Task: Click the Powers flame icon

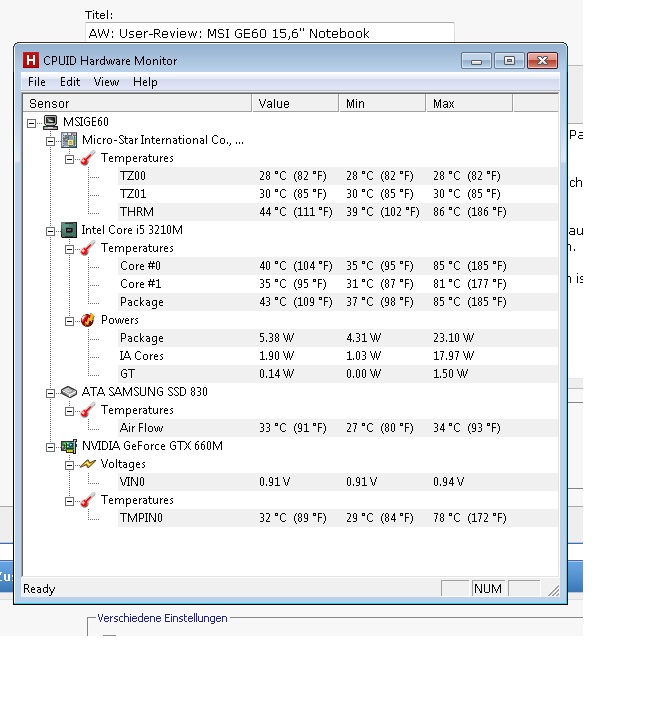Action: point(87,320)
